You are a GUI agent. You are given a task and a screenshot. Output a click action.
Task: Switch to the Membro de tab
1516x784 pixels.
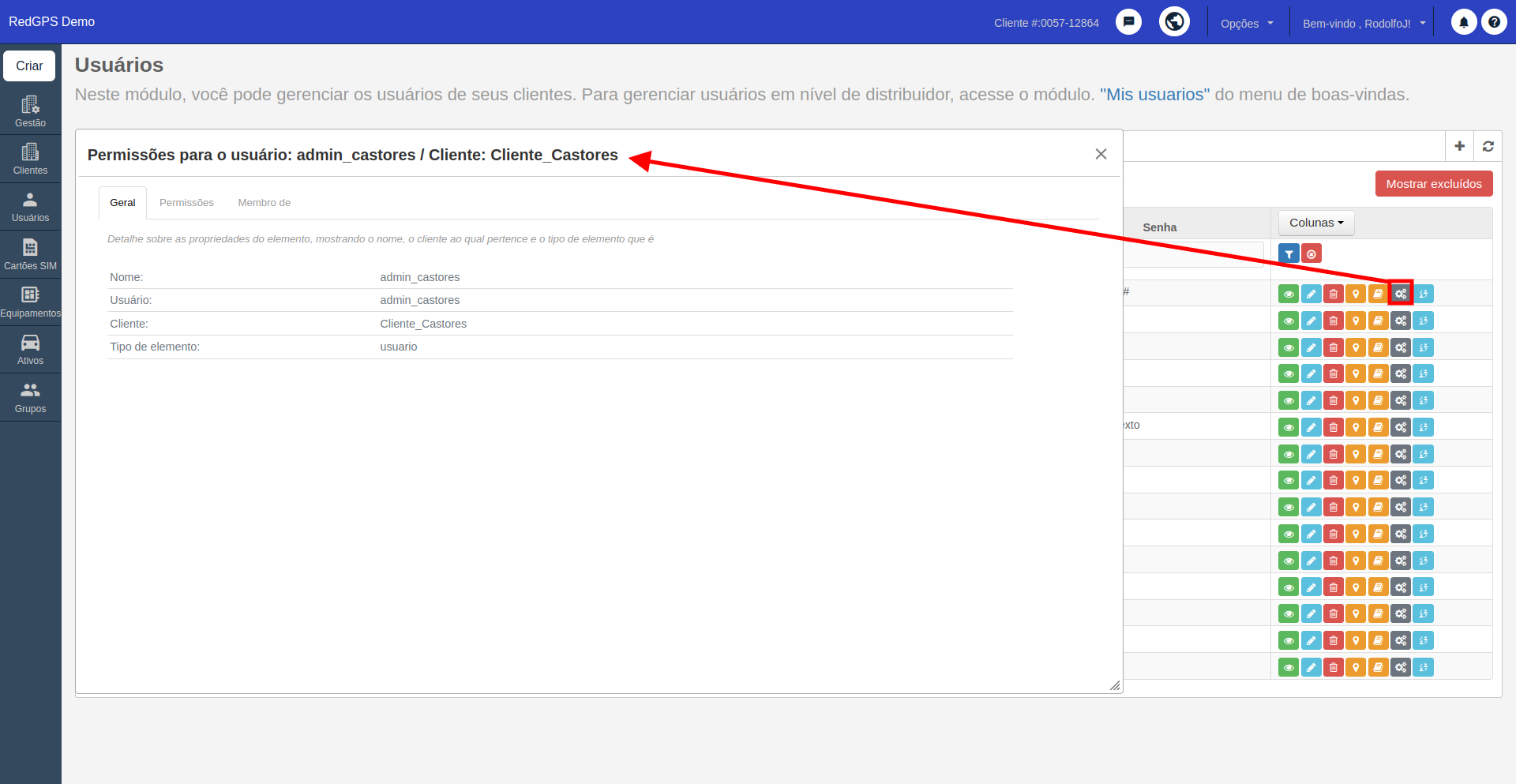(x=264, y=203)
